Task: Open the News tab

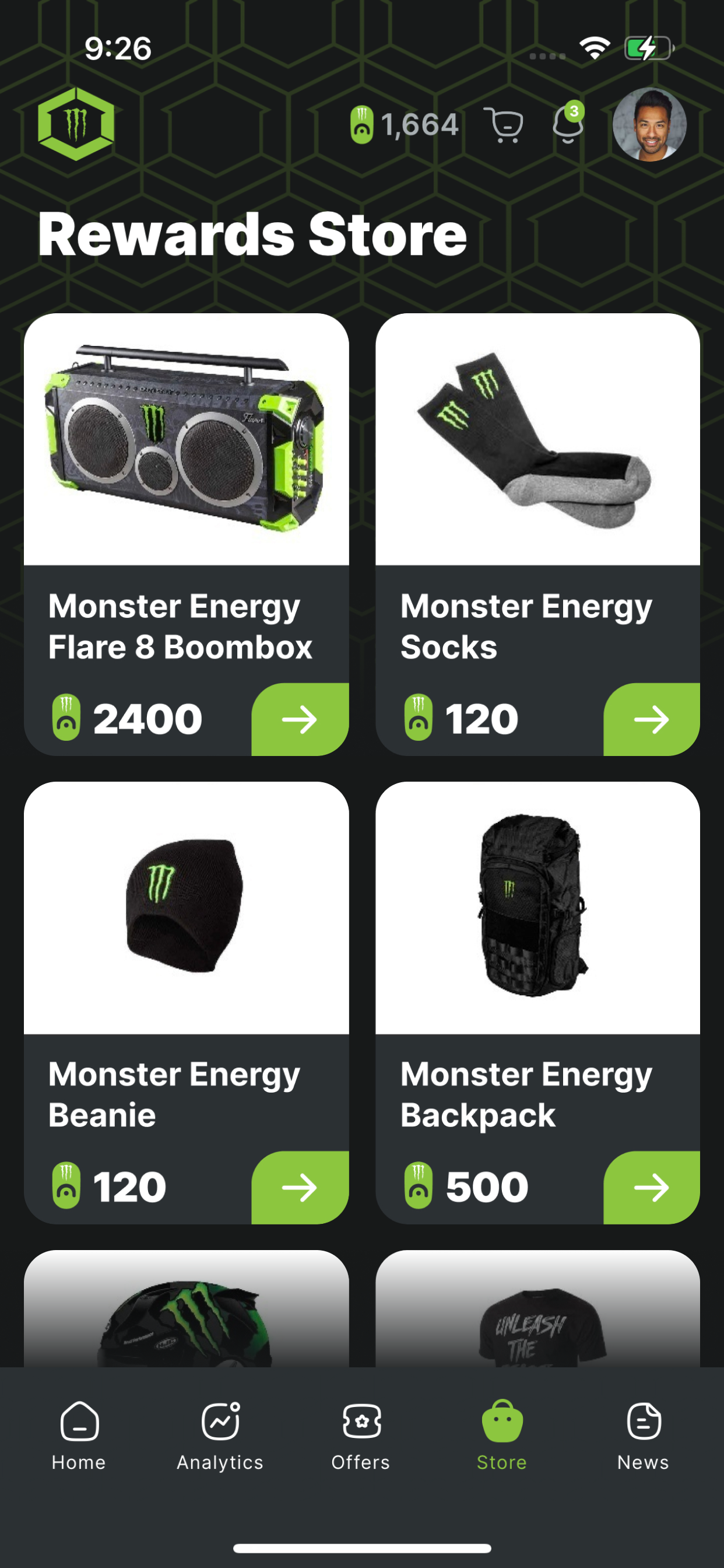Action: point(643,1437)
